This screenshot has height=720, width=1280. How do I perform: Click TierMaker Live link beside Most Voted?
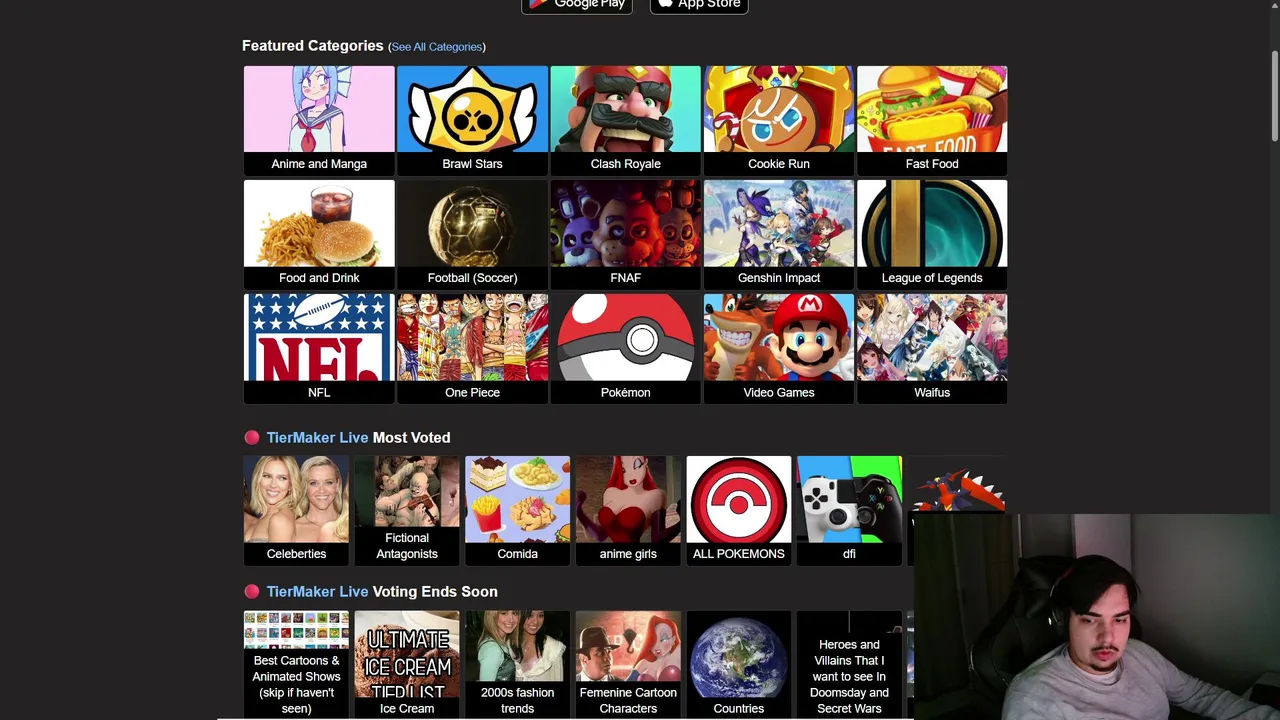(x=317, y=438)
